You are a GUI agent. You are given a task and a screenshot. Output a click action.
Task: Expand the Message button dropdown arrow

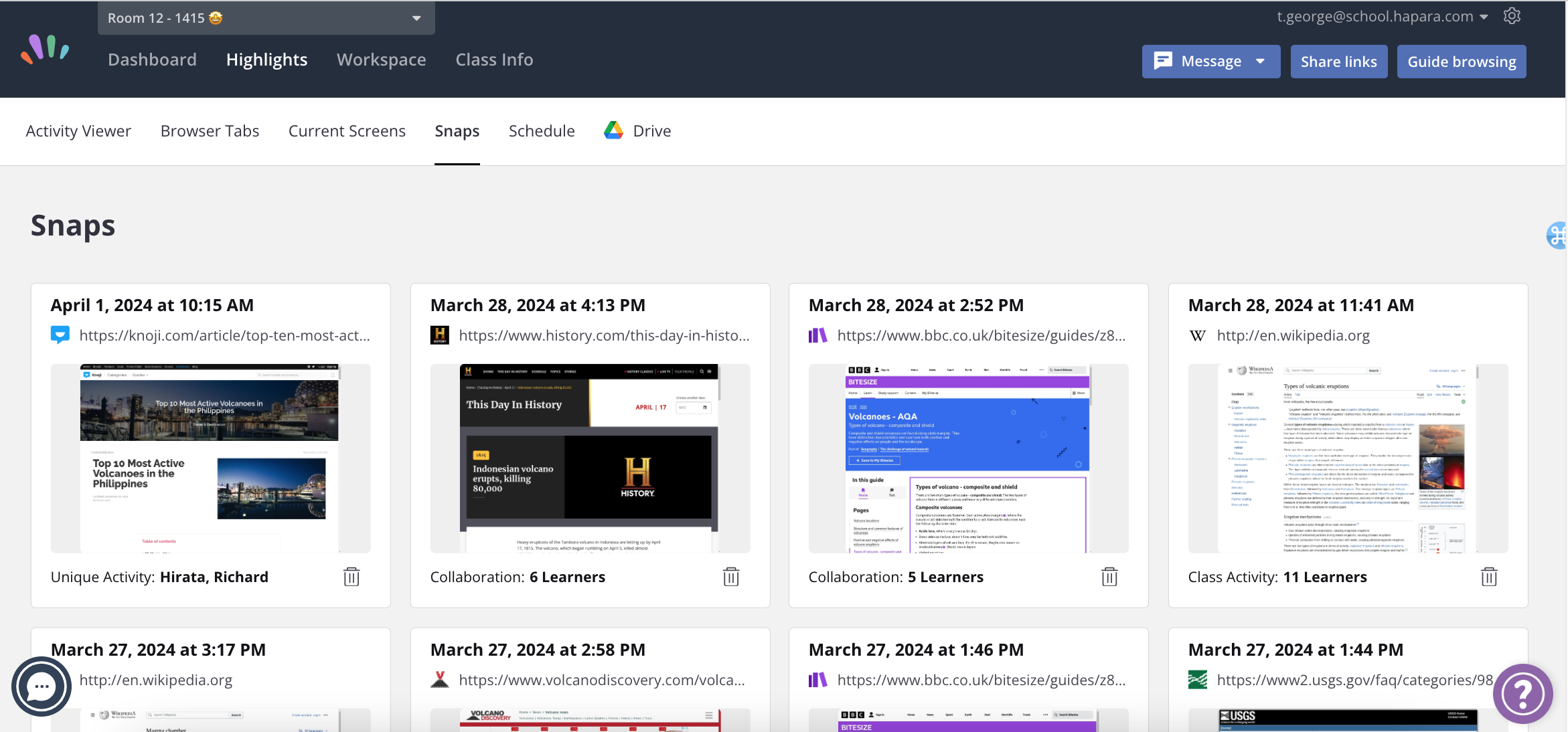pyautogui.click(x=1261, y=61)
